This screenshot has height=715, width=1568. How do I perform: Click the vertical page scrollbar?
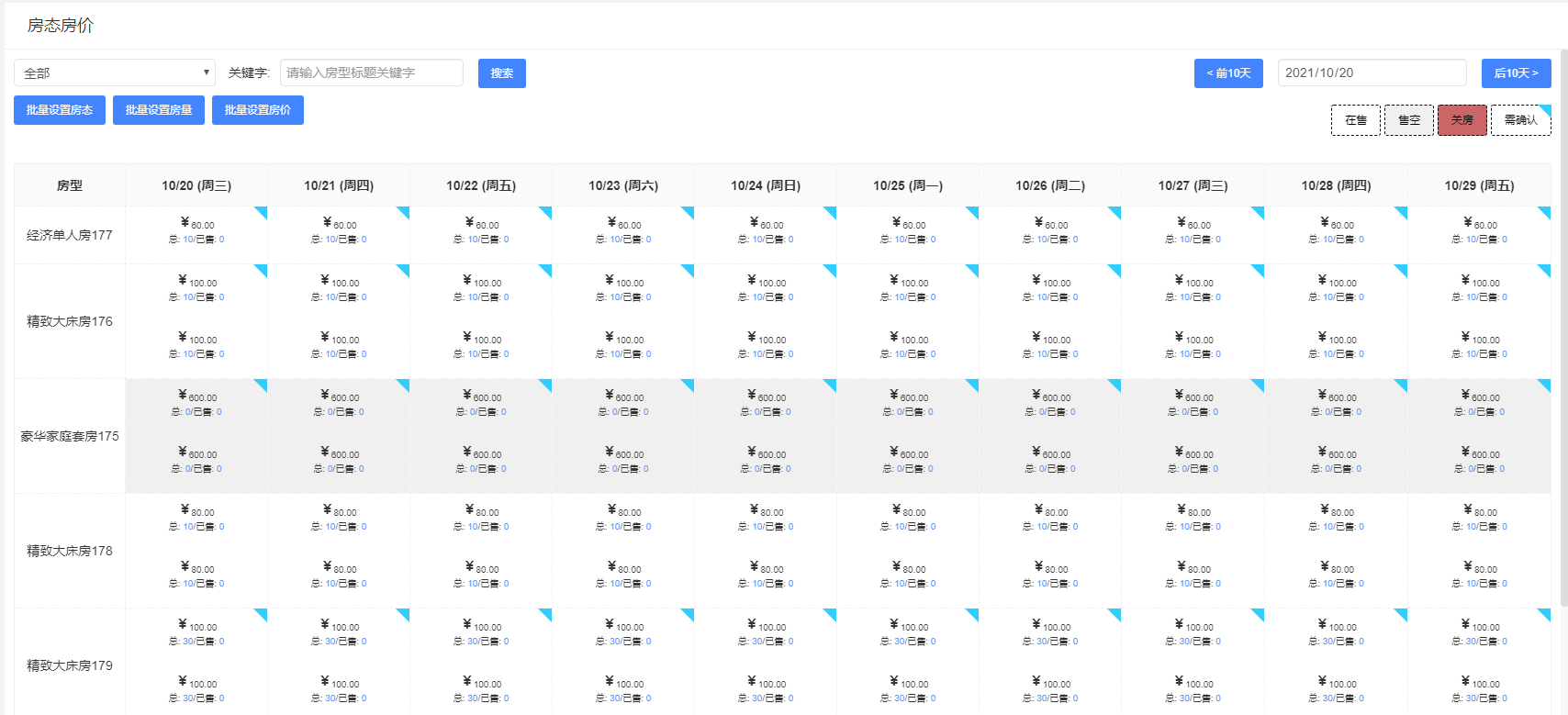pos(1563,326)
